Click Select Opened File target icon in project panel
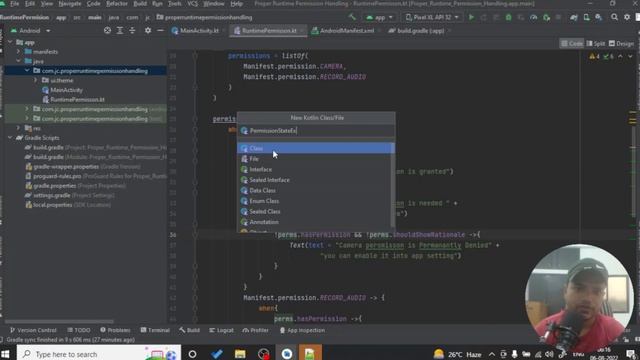This screenshot has width=640, height=360. click(x=107, y=31)
